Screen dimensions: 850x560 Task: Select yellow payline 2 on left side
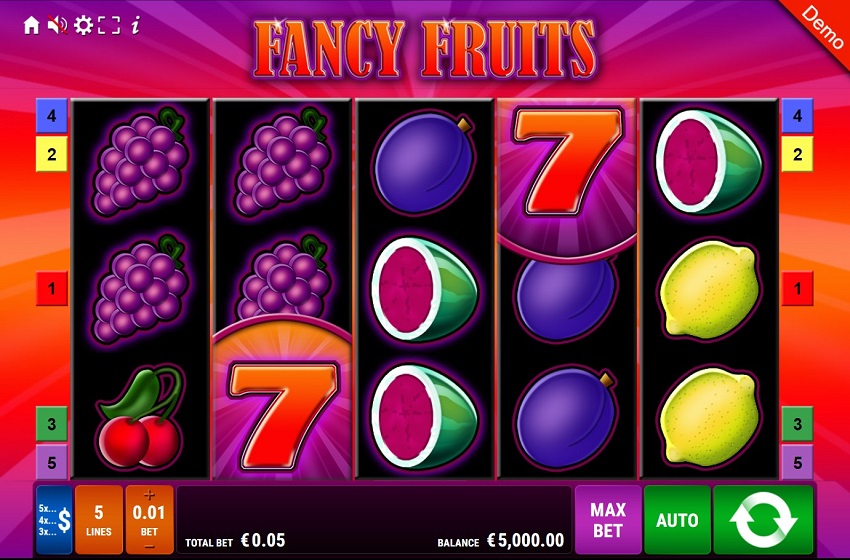[x=51, y=155]
